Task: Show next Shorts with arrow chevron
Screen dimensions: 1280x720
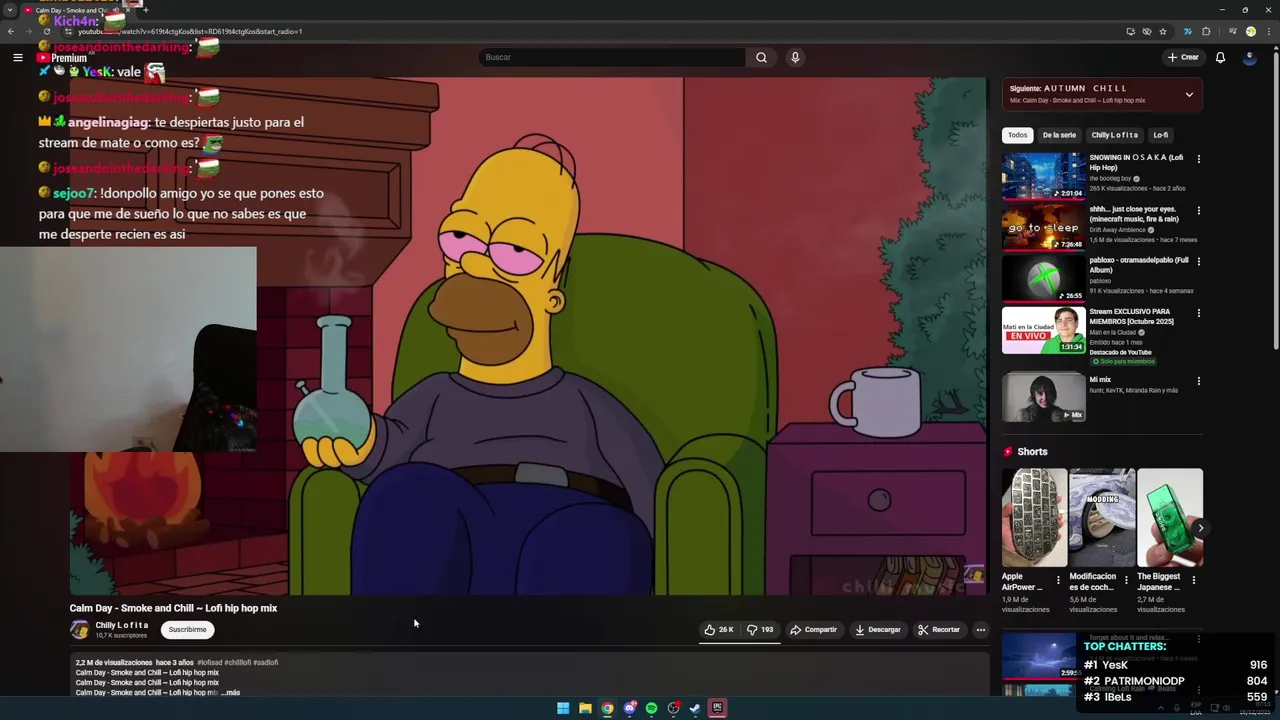Action: [1200, 528]
